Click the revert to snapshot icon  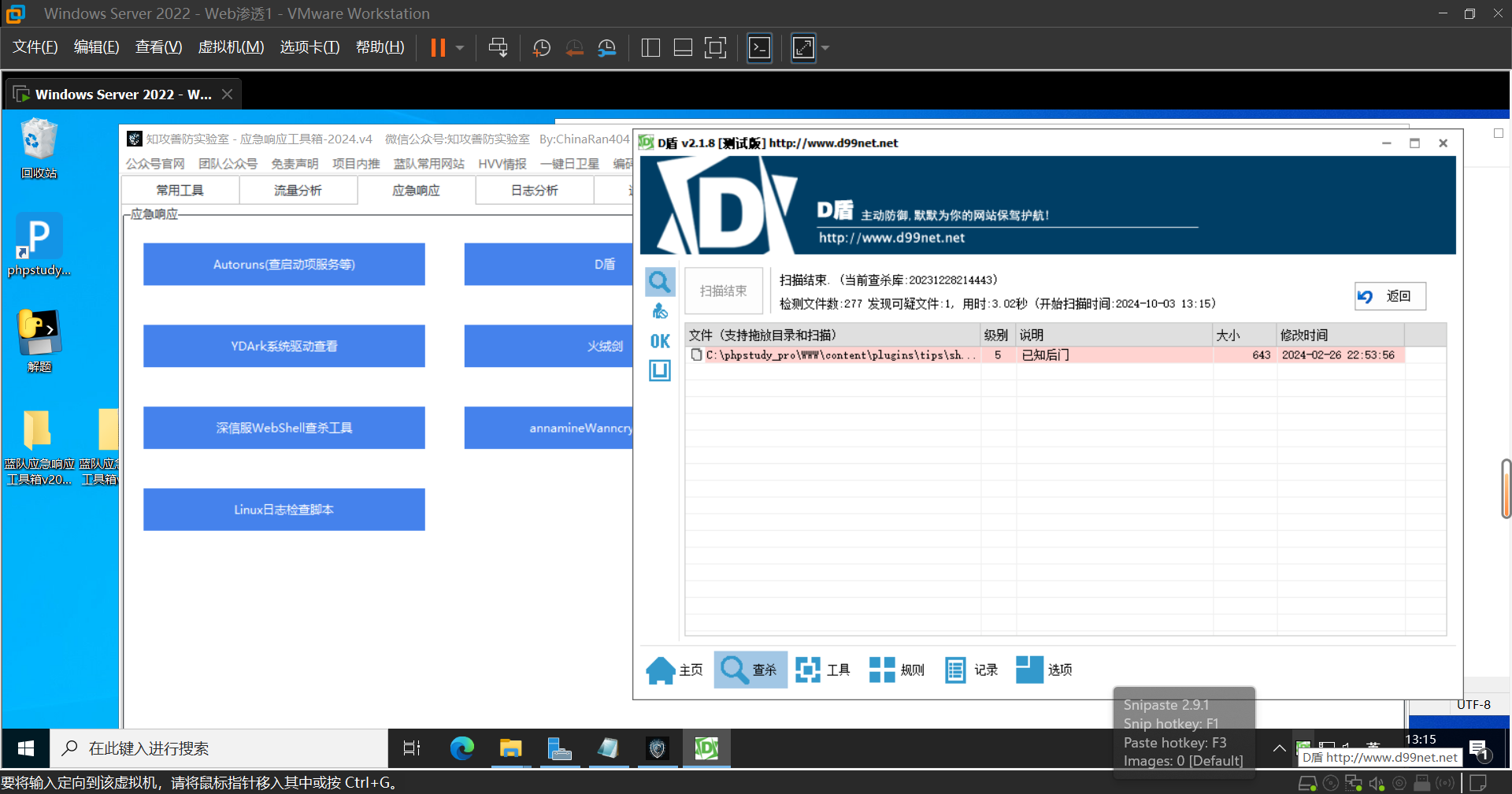574,48
